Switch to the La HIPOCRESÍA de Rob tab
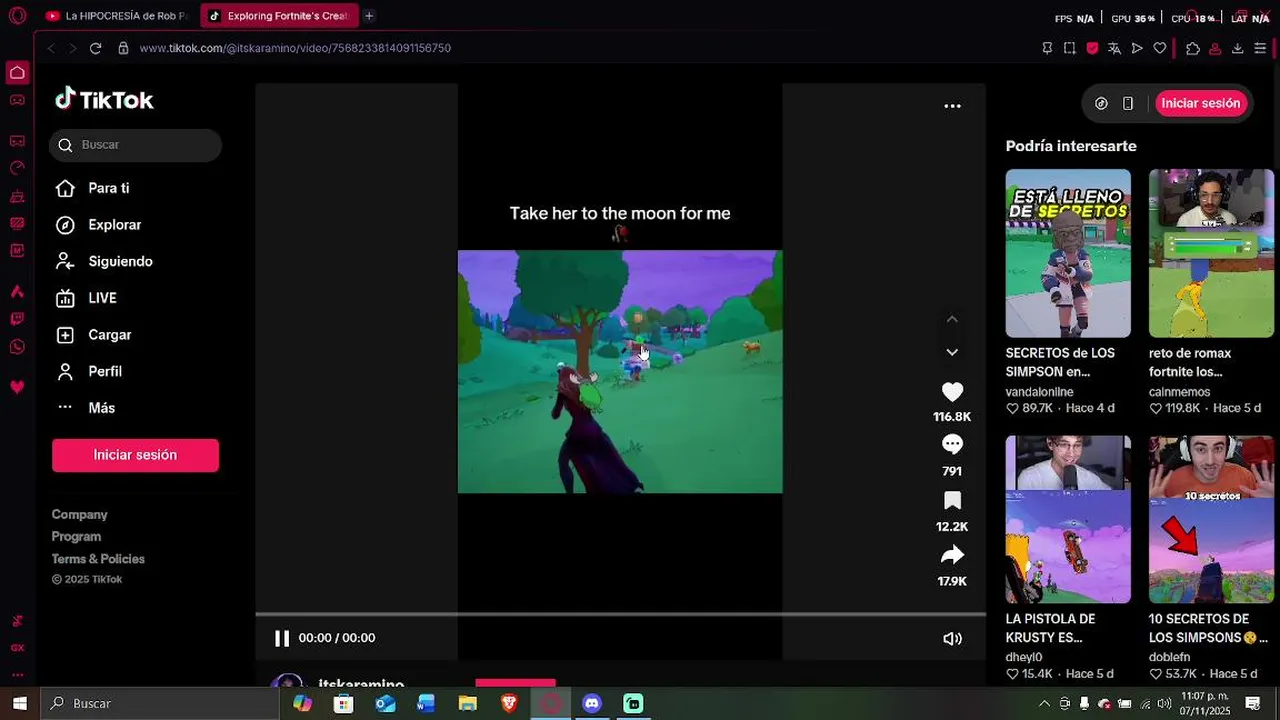Image resolution: width=1280 pixels, height=720 pixels. pos(117,16)
